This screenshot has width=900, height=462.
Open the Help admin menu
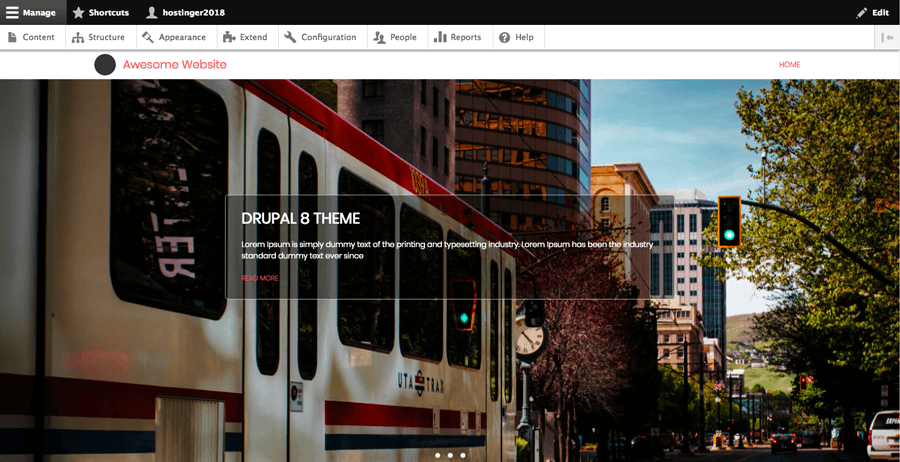point(517,37)
